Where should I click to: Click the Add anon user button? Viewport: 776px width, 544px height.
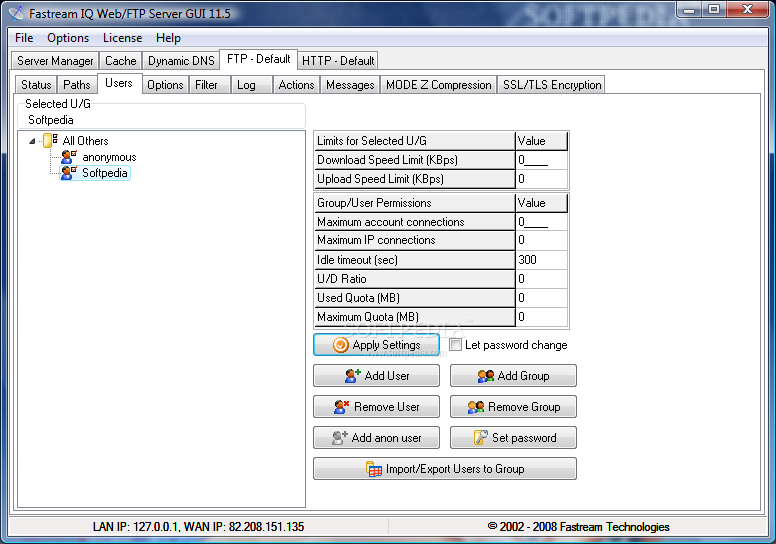(377, 438)
